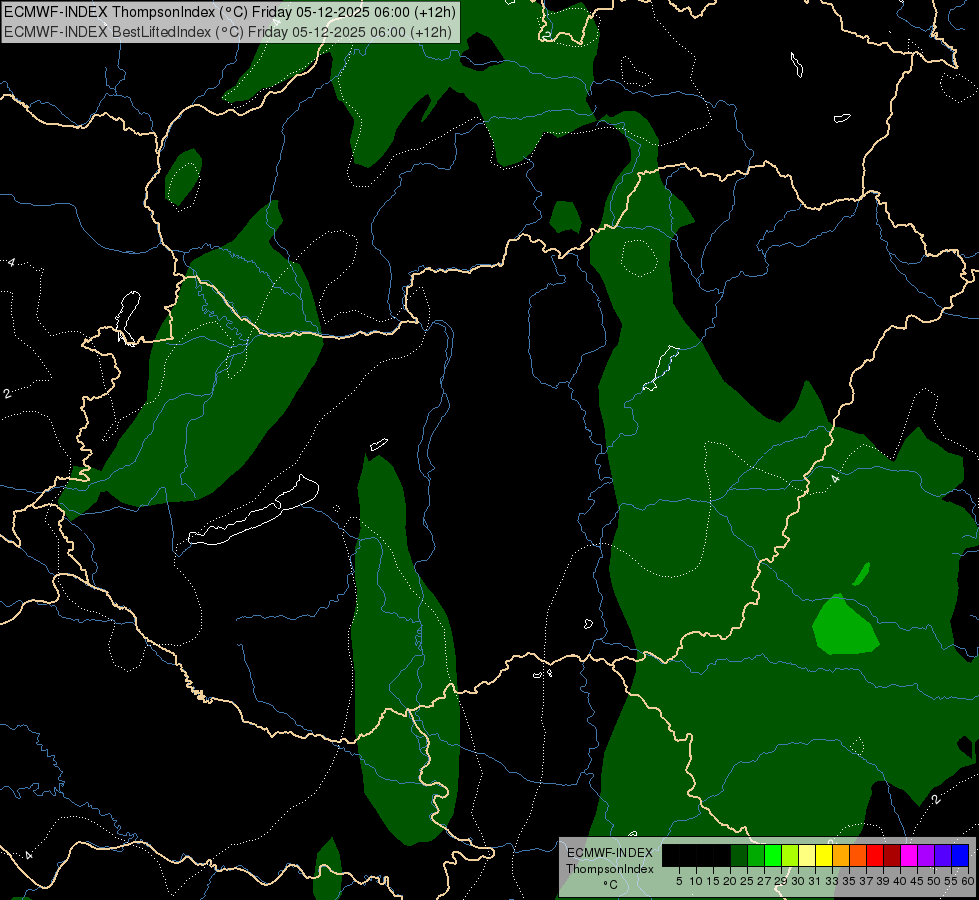Click the legend scale value 50

934,881
